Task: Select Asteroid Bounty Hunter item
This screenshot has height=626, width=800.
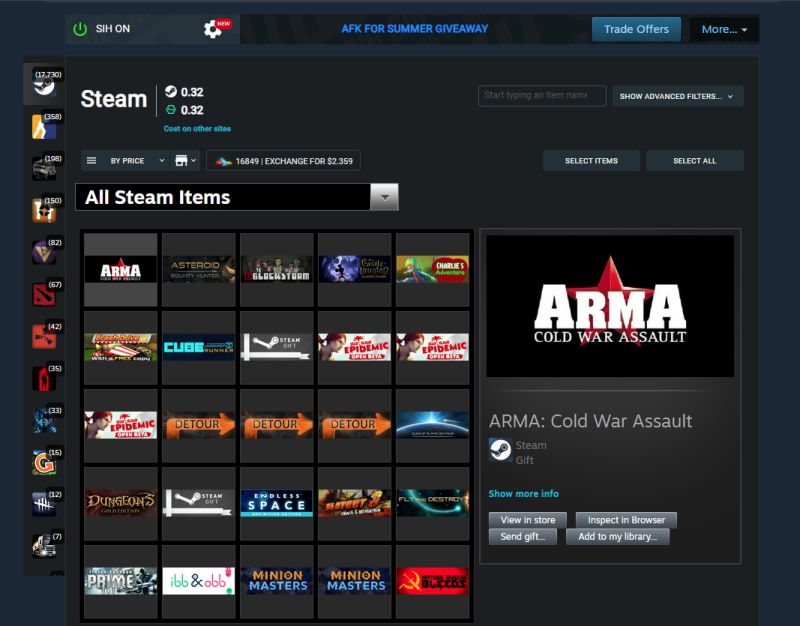Action: tap(198, 270)
